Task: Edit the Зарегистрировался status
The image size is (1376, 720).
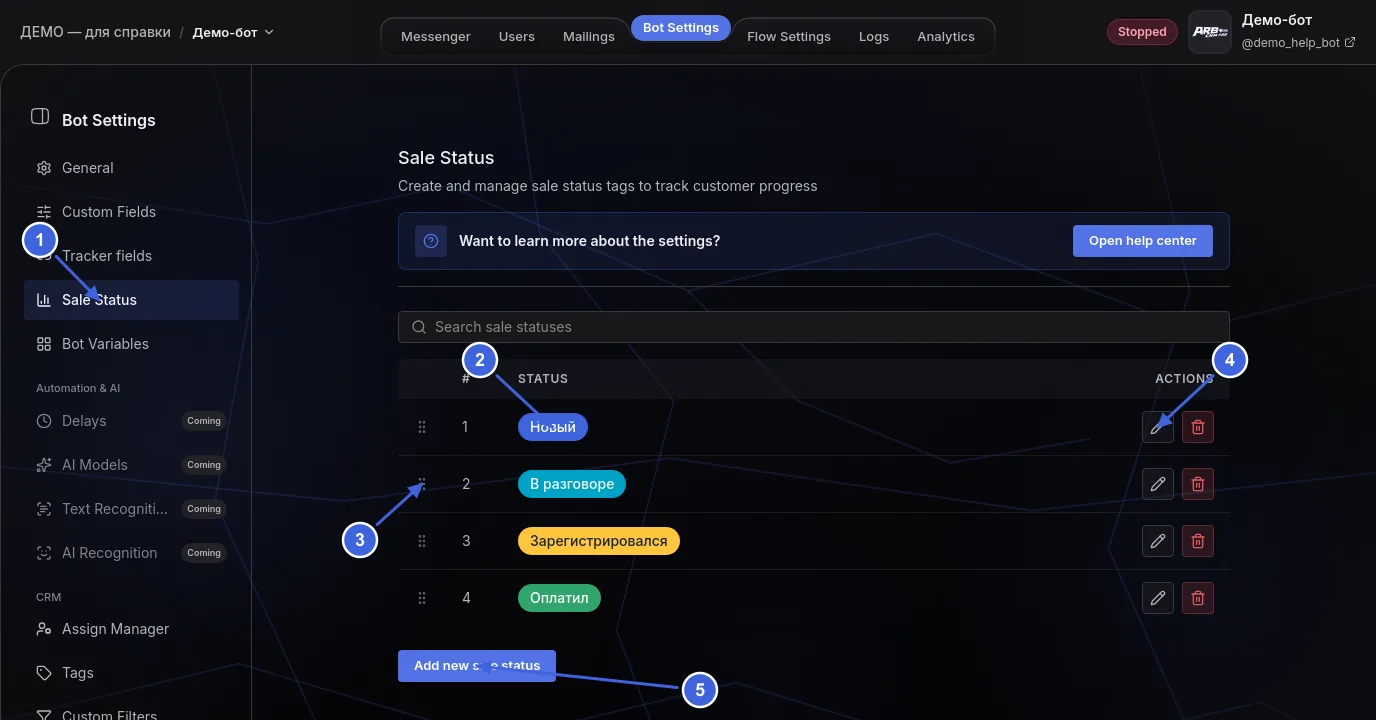Action: pyautogui.click(x=1158, y=541)
